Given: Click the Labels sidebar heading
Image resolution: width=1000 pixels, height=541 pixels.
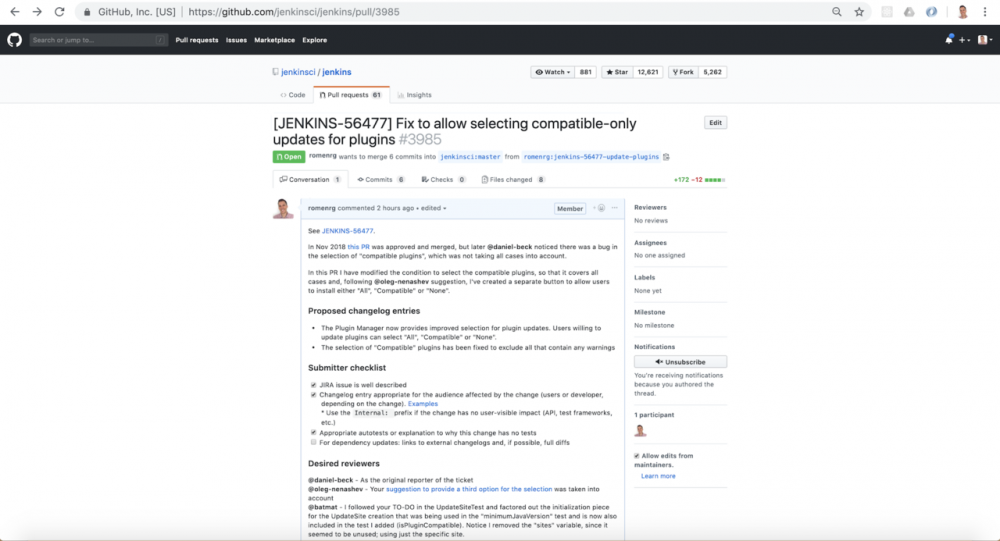Looking at the screenshot, I should tap(644, 278).
